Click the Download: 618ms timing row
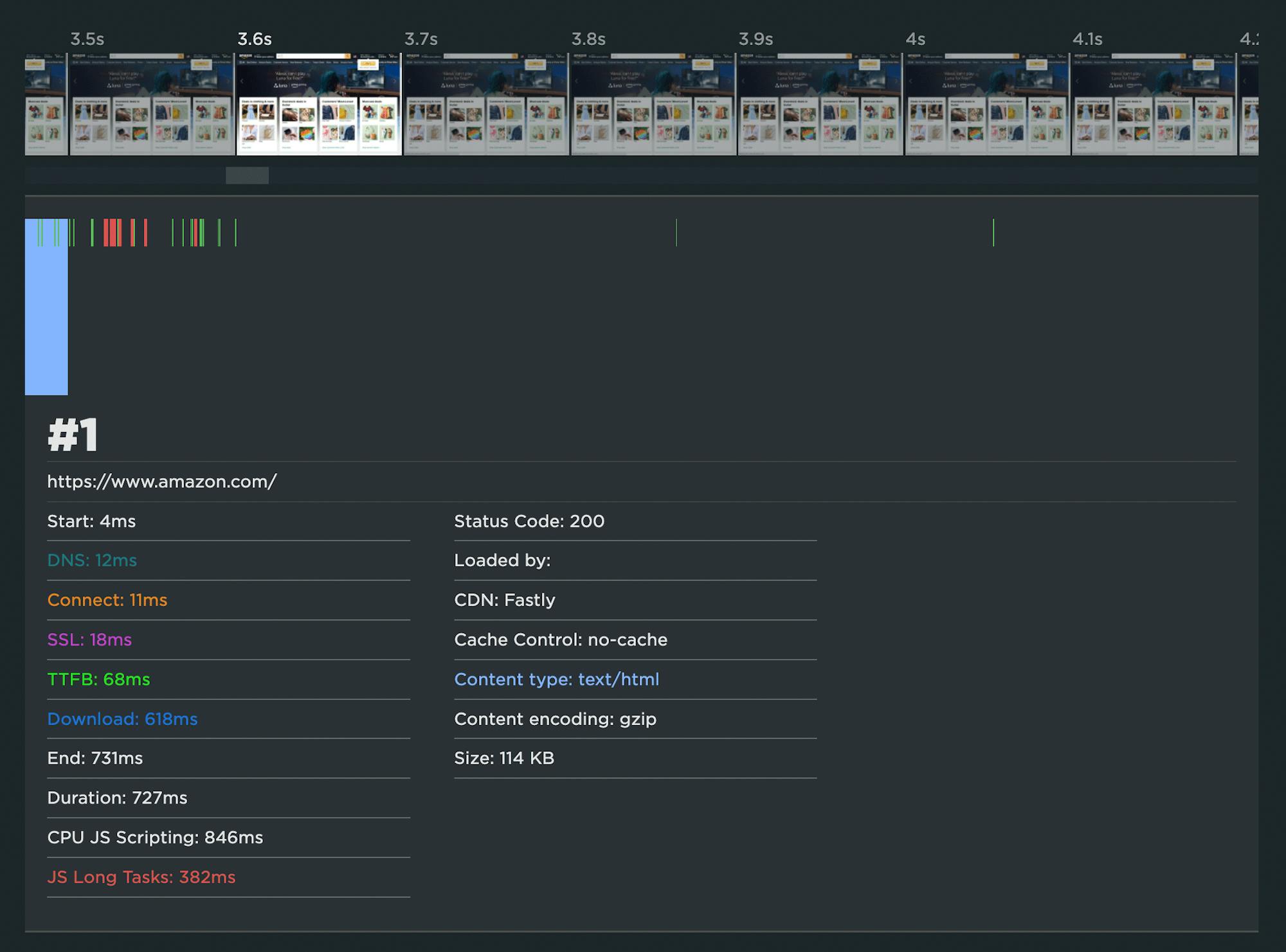The image size is (1286, 952). click(122, 719)
